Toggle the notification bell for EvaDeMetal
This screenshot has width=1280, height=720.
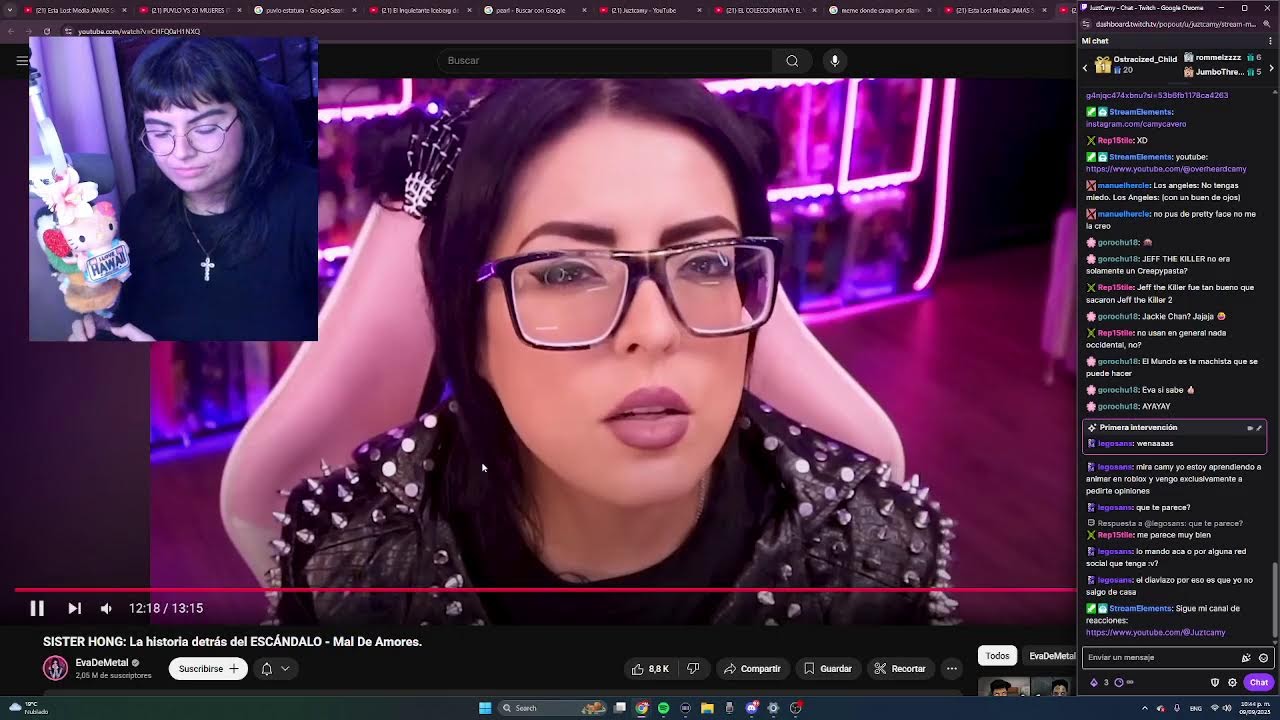tap(267, 669)
